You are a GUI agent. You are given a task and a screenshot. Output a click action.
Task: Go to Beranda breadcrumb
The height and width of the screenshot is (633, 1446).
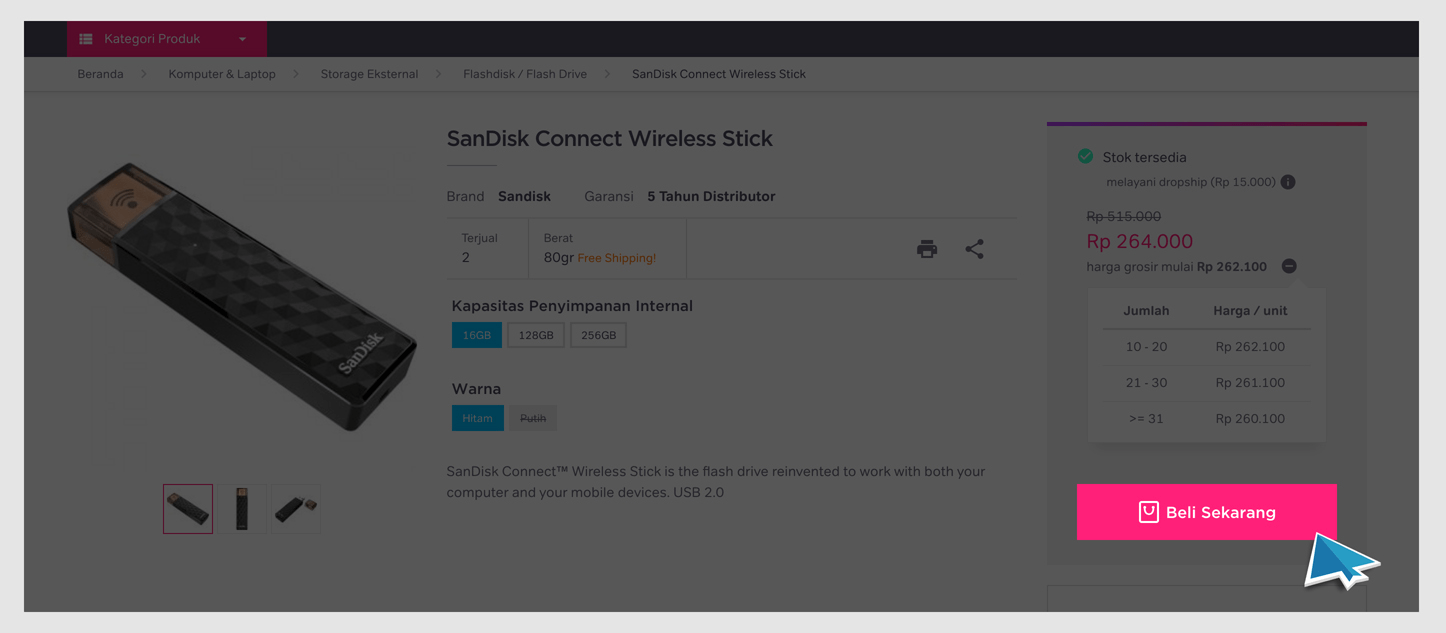100,74
